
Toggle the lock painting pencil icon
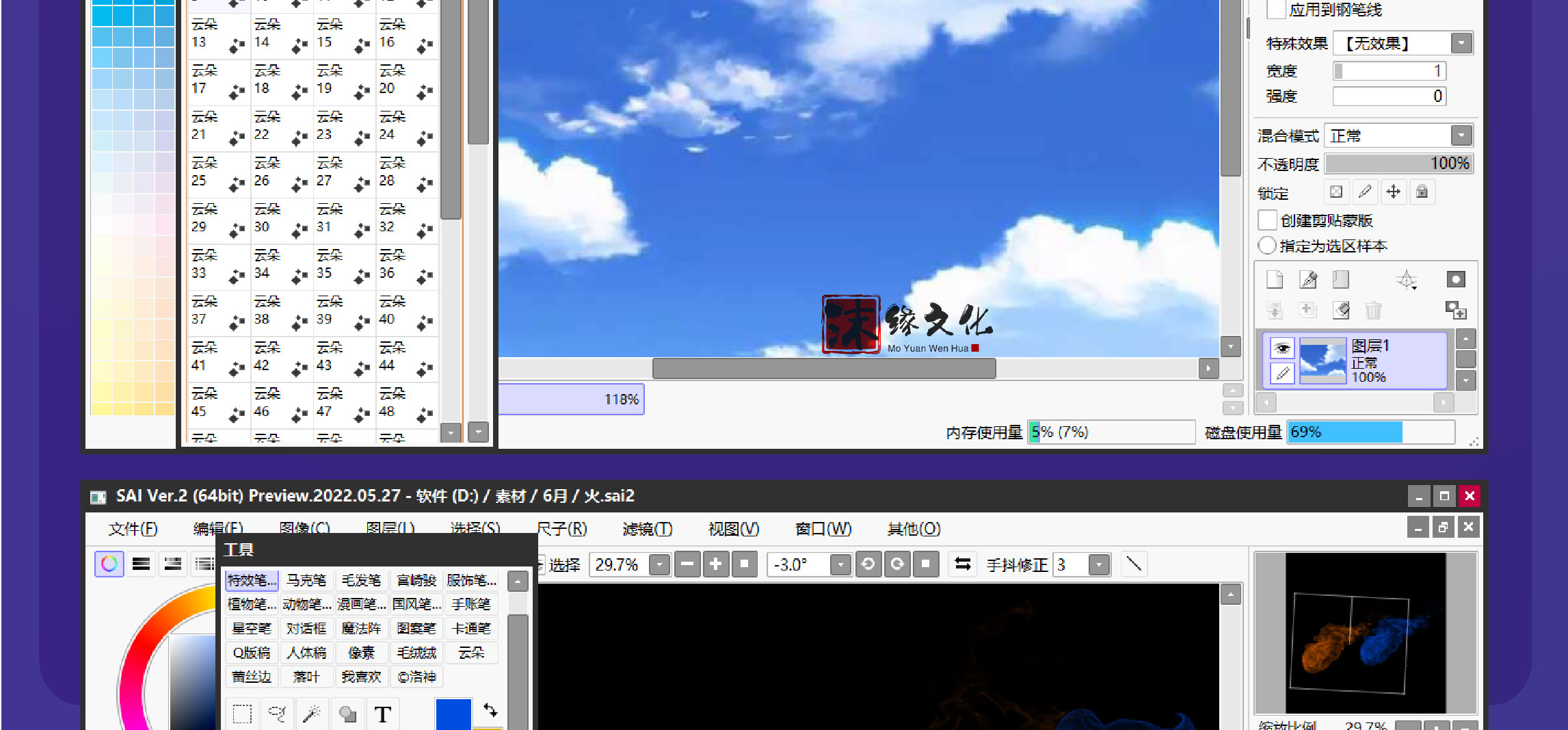point(1365,192)
